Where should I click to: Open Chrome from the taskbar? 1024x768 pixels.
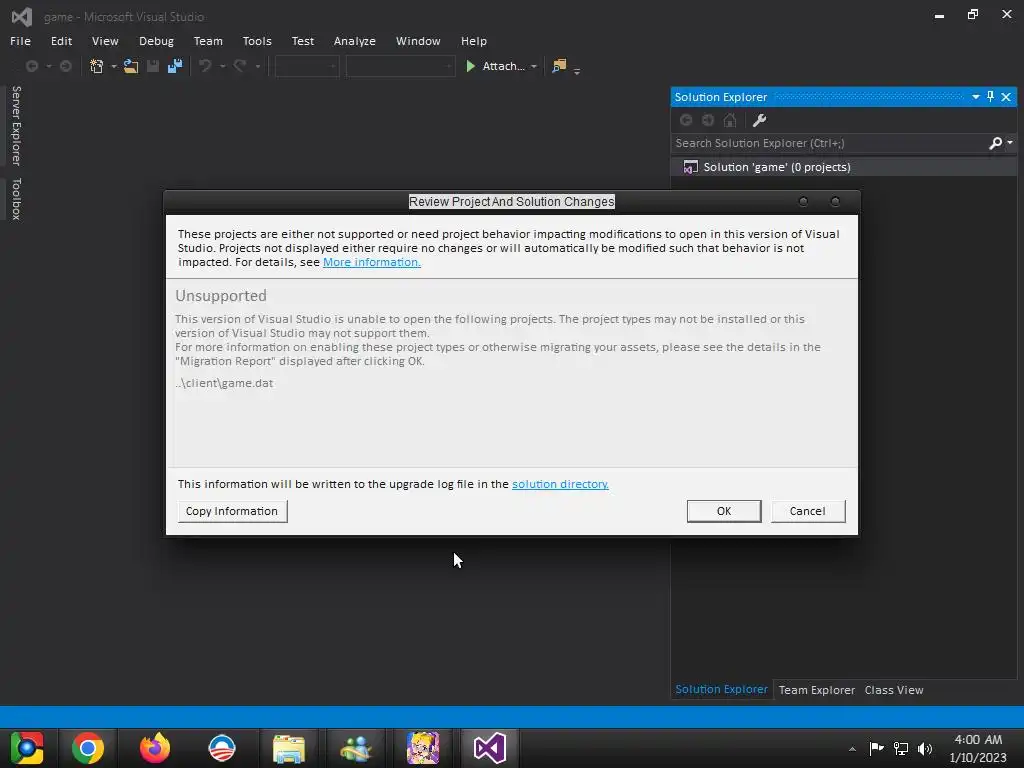(x=88, y=748)
